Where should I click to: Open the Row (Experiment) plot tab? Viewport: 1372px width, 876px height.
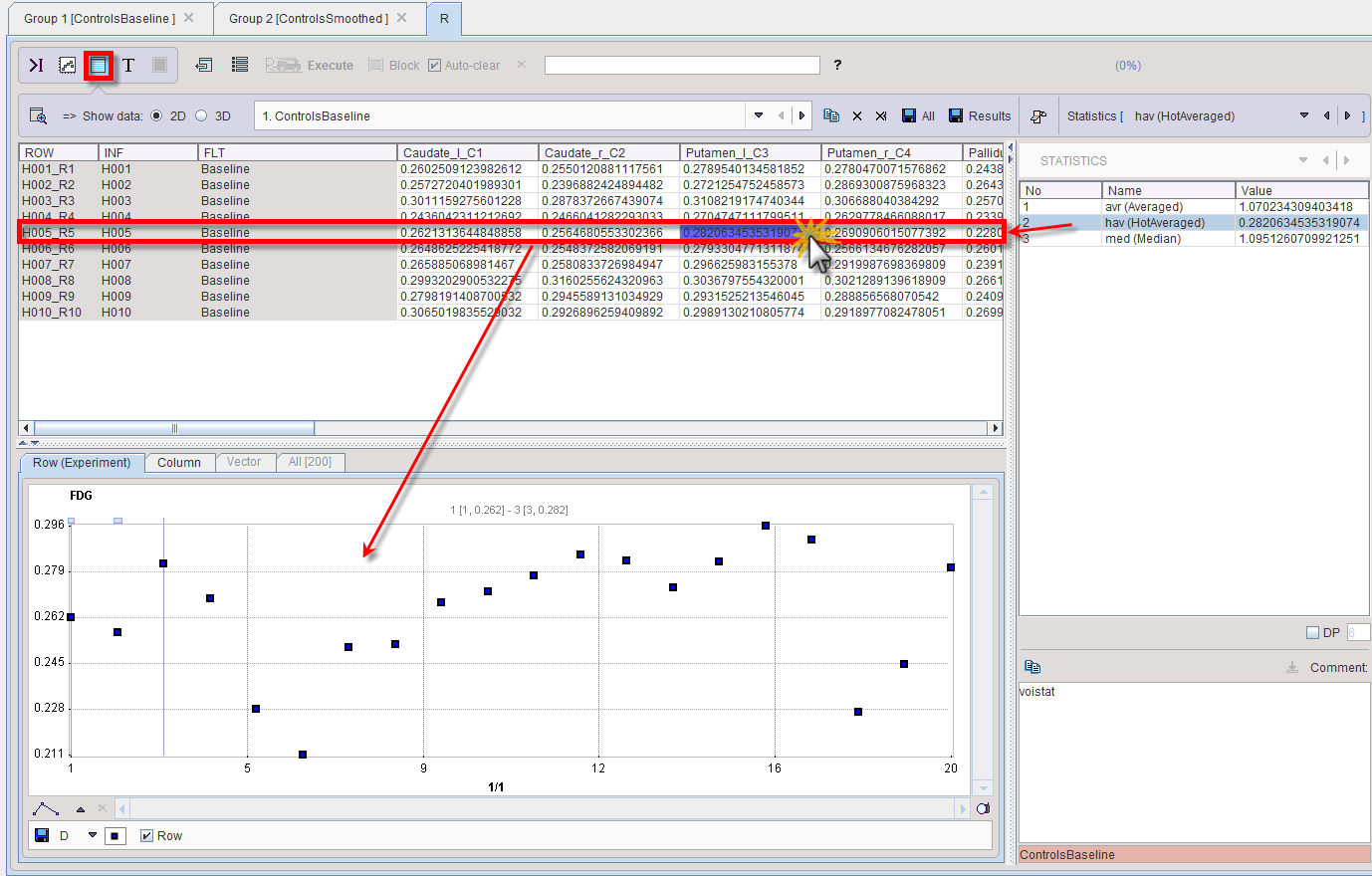(82, 463)
